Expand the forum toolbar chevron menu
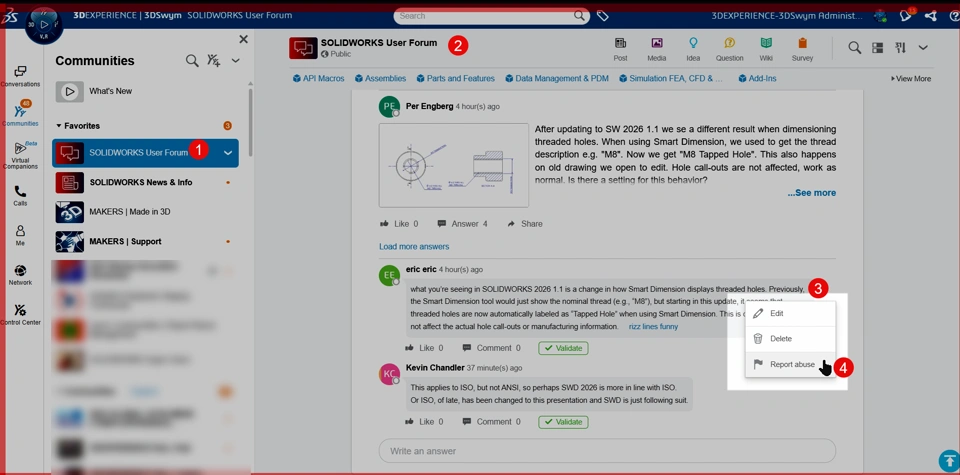Screen dimensions: 960x475 pos(923,47)
